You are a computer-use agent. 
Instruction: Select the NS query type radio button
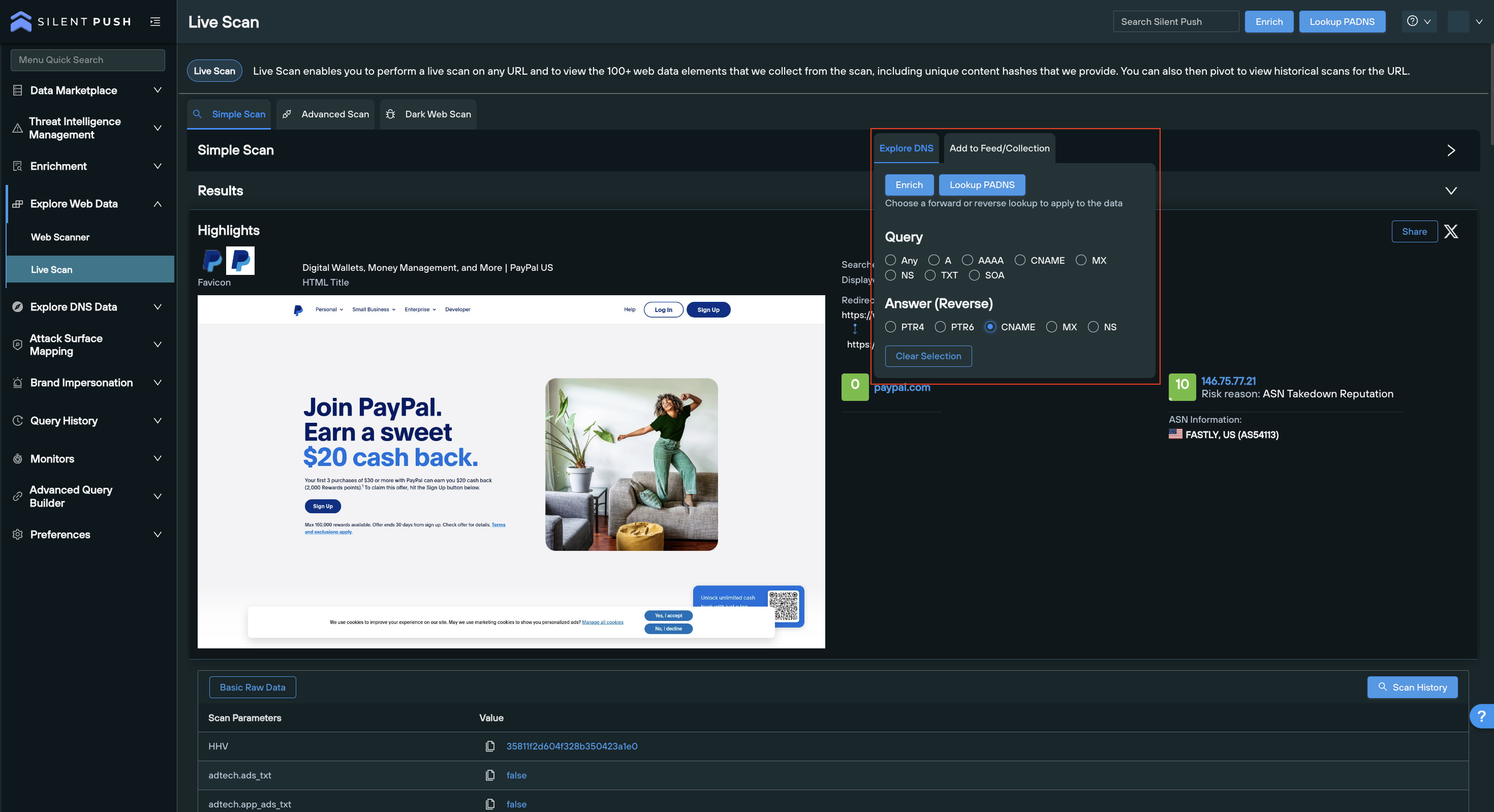[x=890, y=276]
